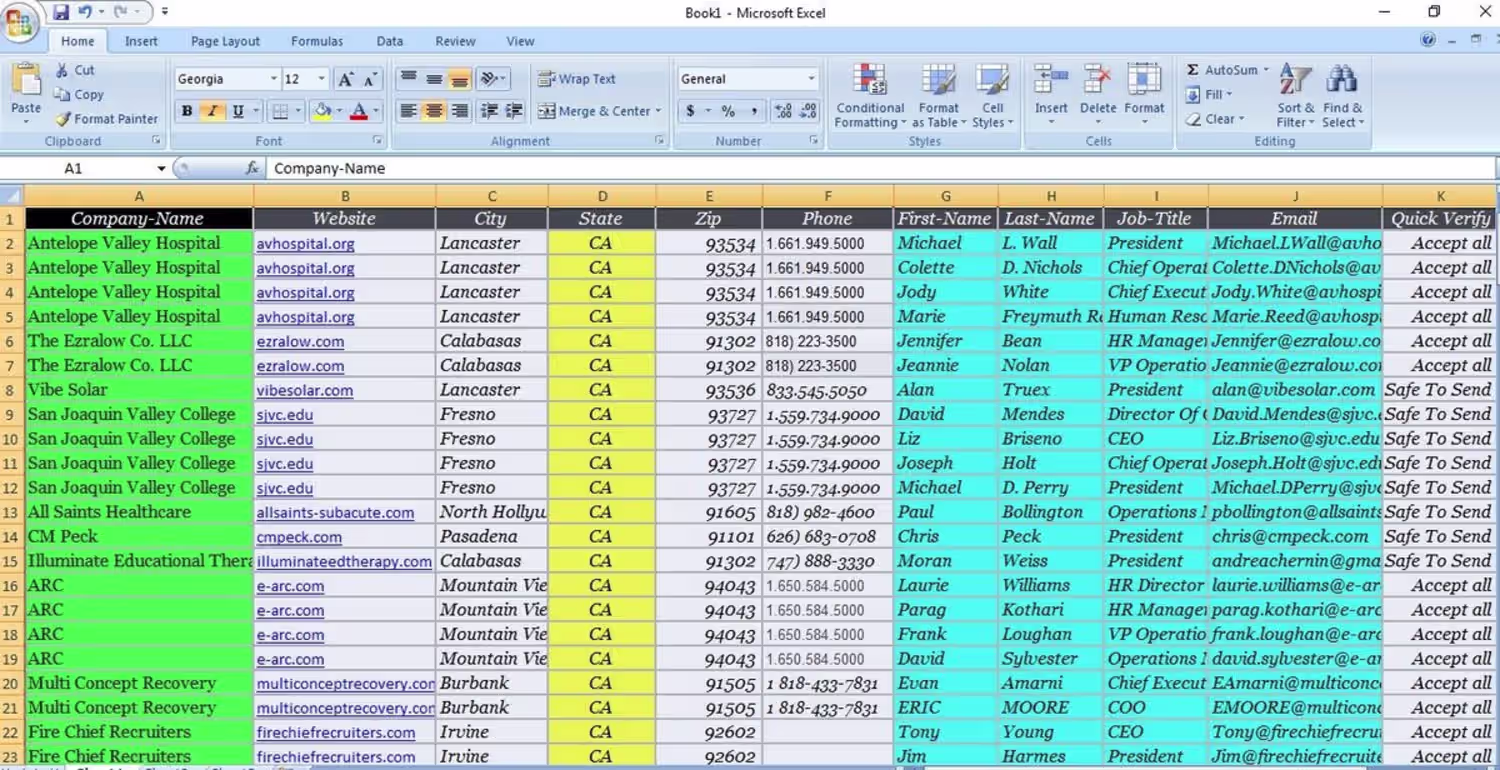Toggle middle vertical alignment
The height and width of the screenshot is (770, 1500).
pos(434,79)
